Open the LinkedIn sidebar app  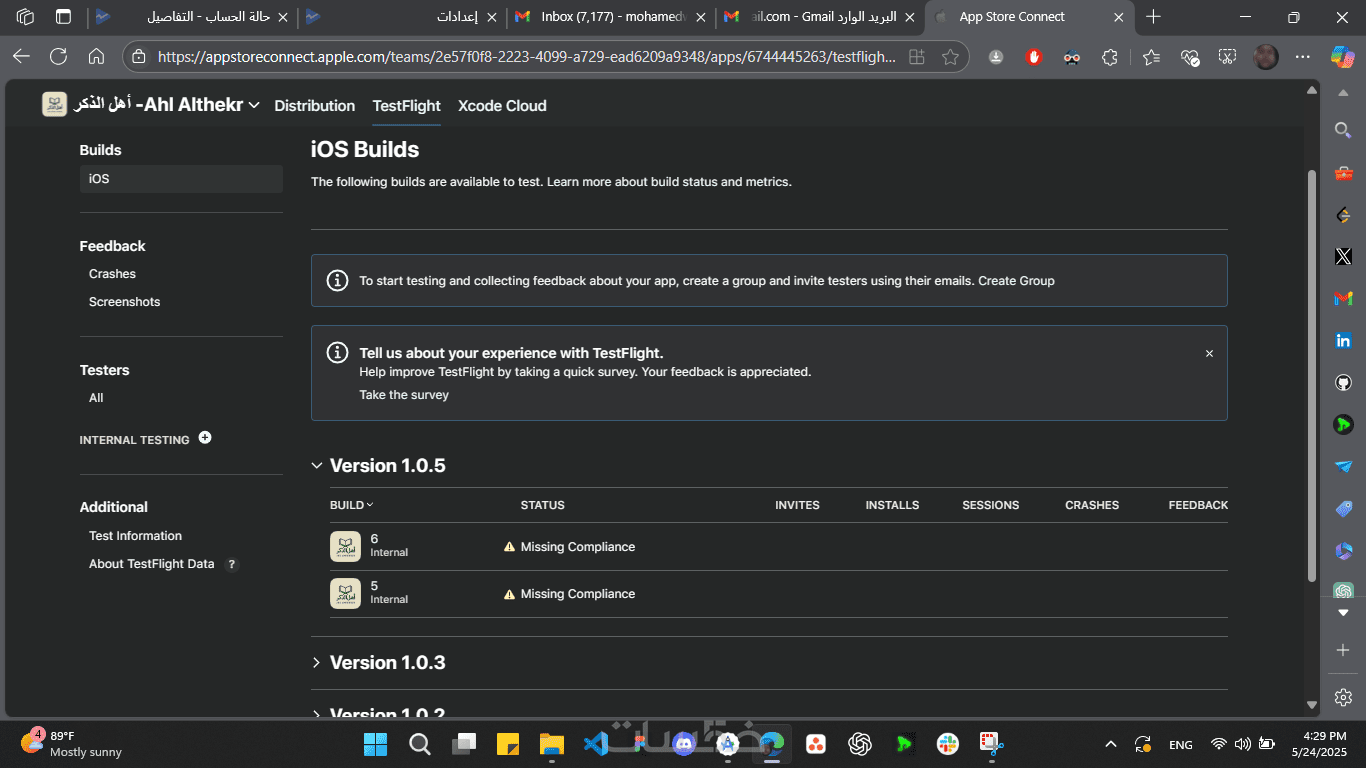1343,341
